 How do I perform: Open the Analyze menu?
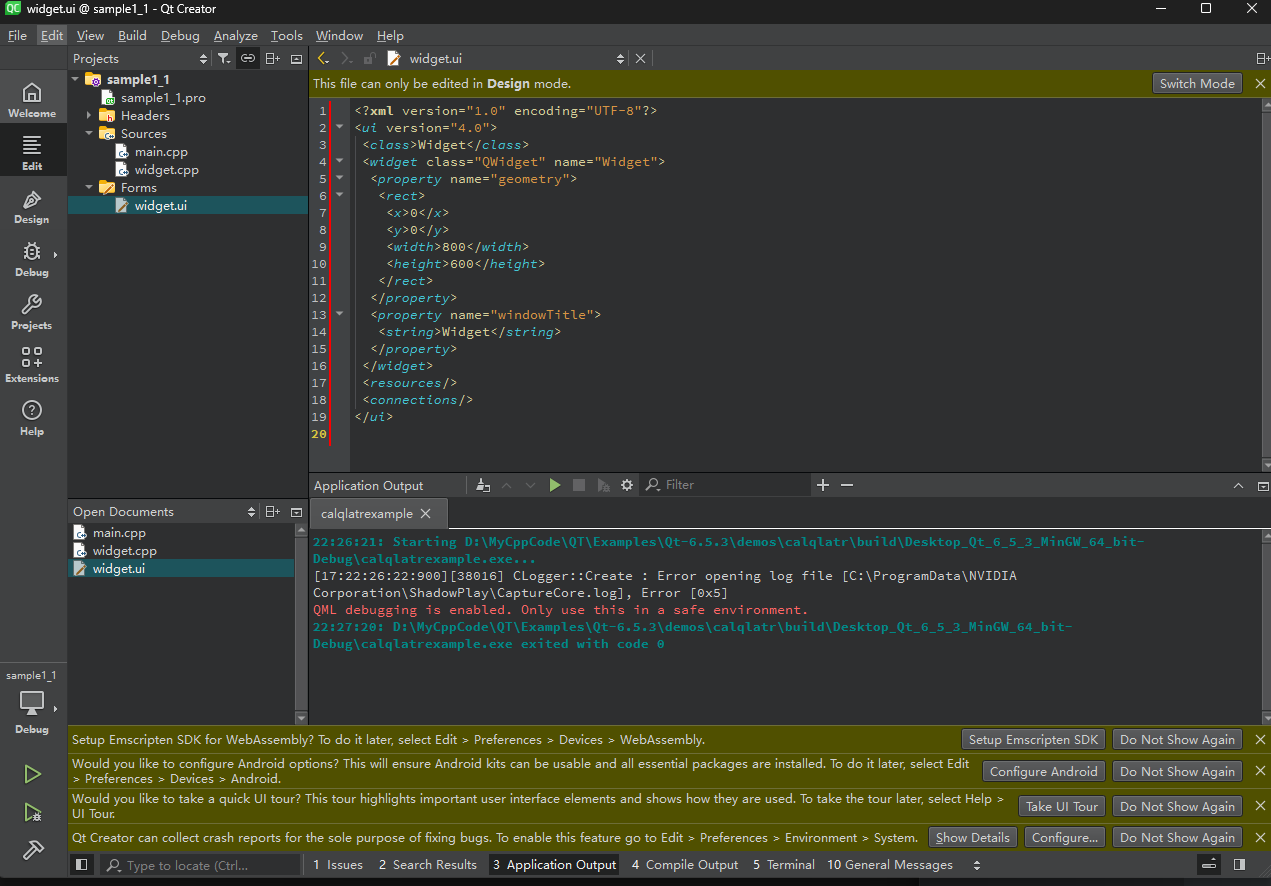(x=235, y=36)
